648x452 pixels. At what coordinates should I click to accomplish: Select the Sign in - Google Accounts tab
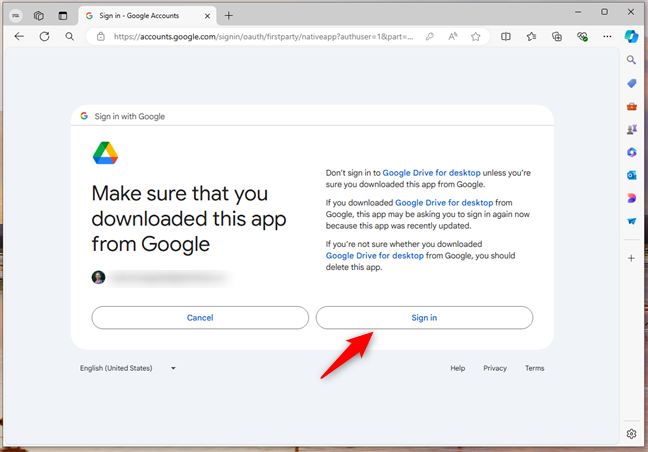(x=148, y=16)
